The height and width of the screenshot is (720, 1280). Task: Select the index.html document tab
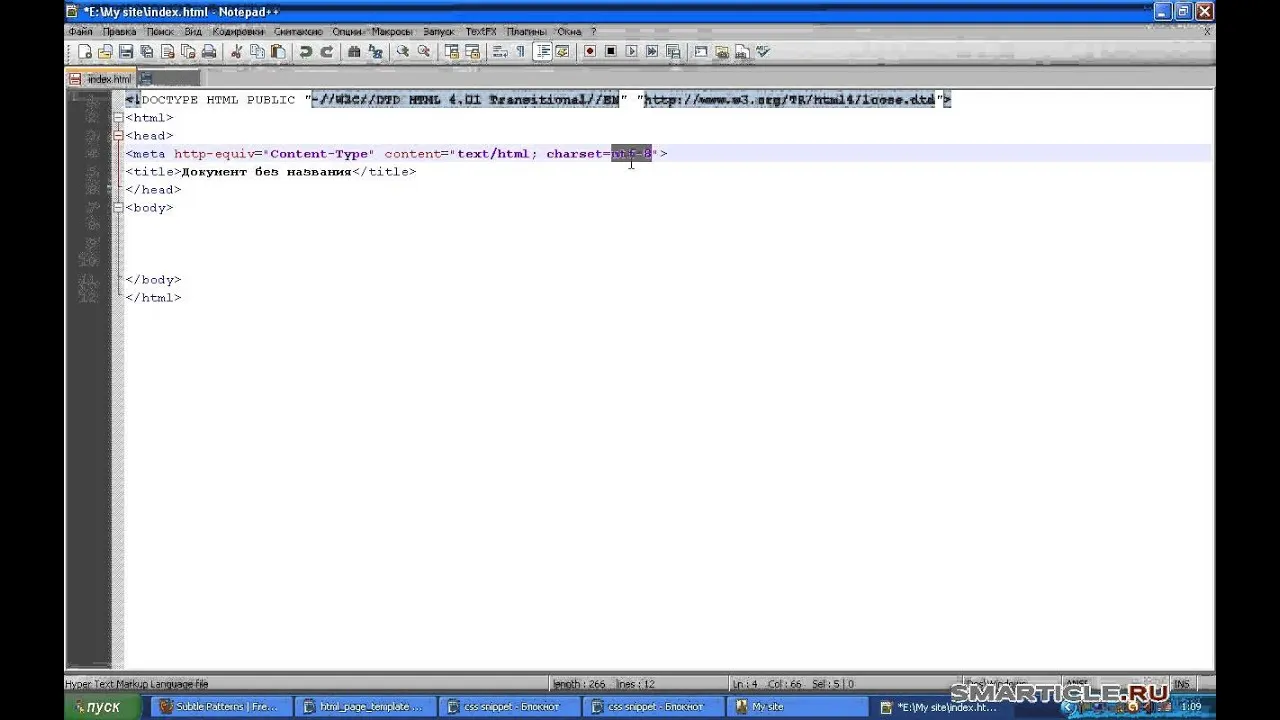(x=102, y=78)
